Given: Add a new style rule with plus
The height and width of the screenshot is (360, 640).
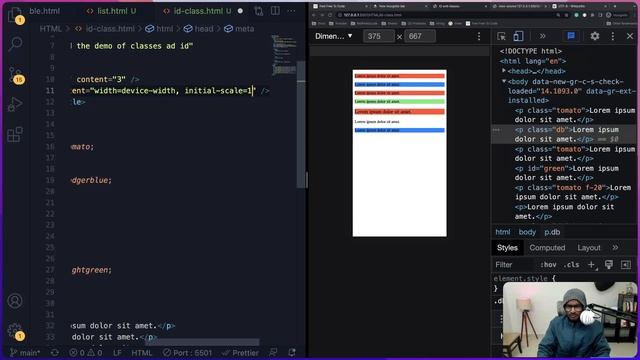Looking at the screenshot, I should (591, 265).
